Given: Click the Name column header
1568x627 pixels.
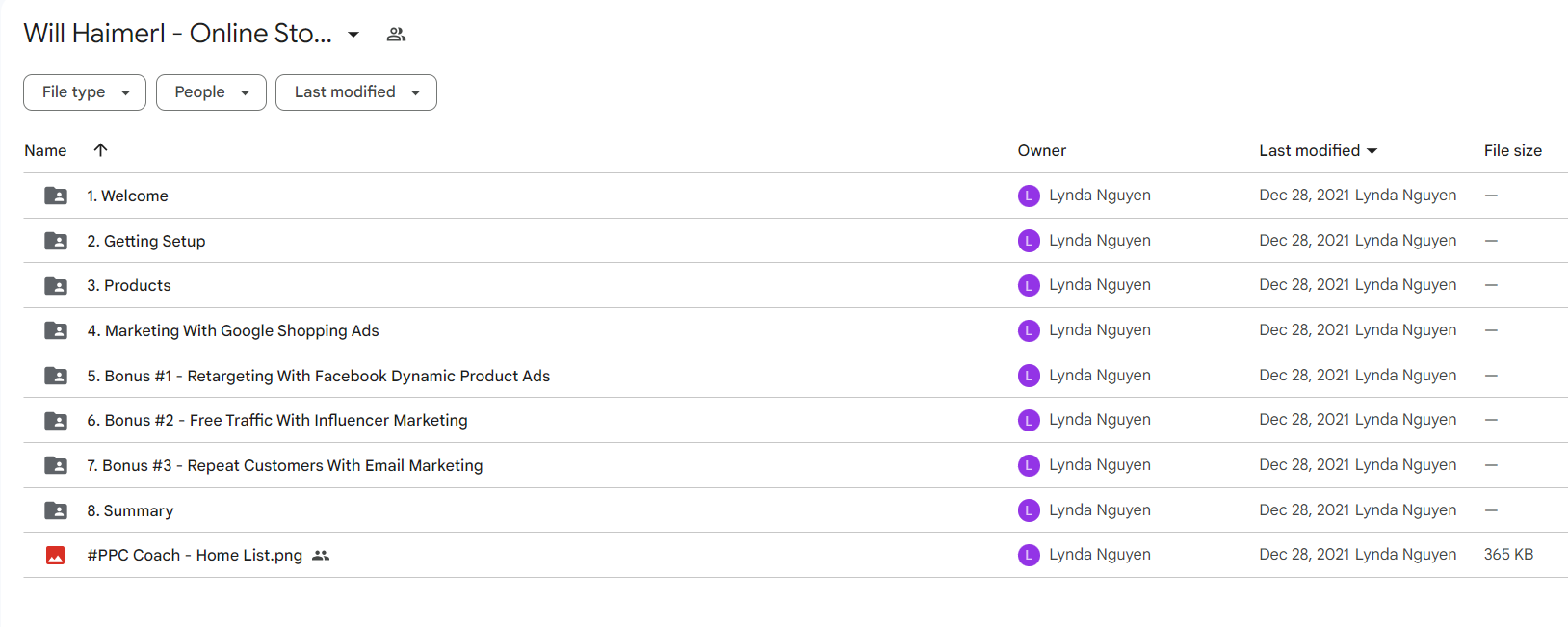Looking at the screenshot, I should click(x=45, y=150).
